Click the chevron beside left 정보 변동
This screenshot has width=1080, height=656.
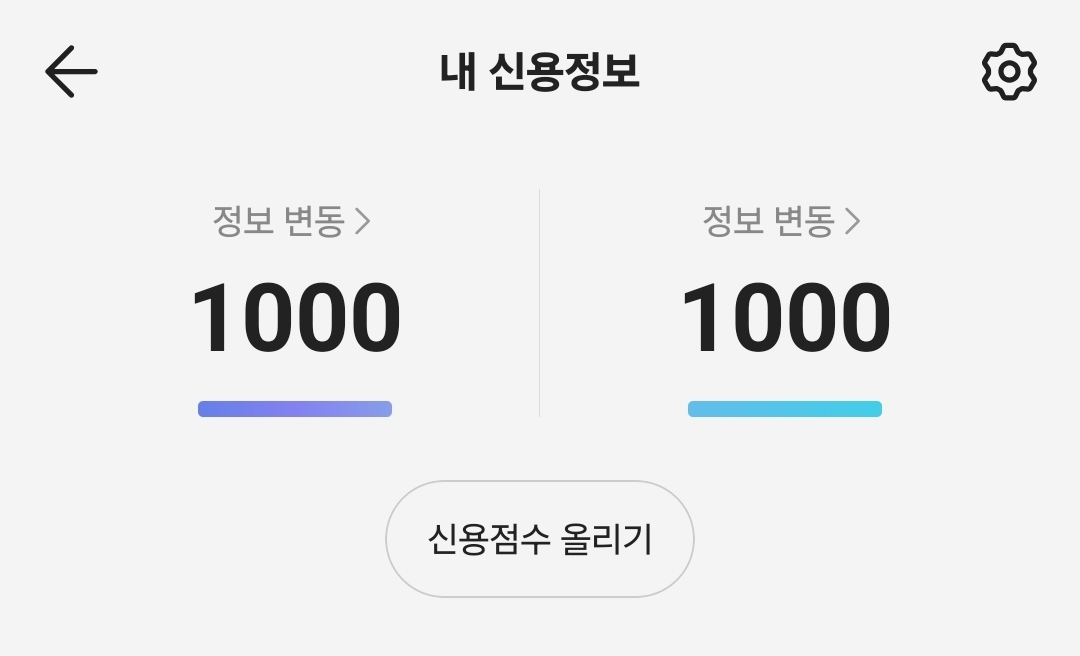click(363, 221)
